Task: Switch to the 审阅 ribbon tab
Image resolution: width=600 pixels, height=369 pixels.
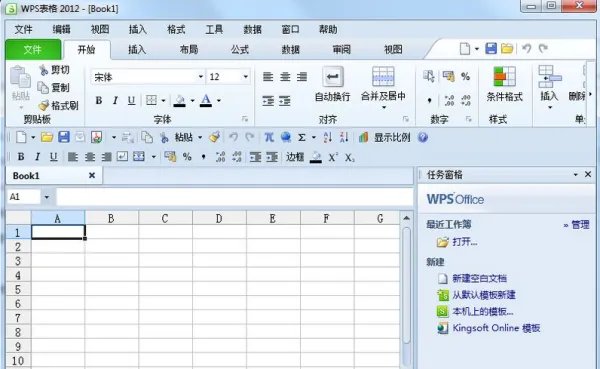Action: coord(342,49)
